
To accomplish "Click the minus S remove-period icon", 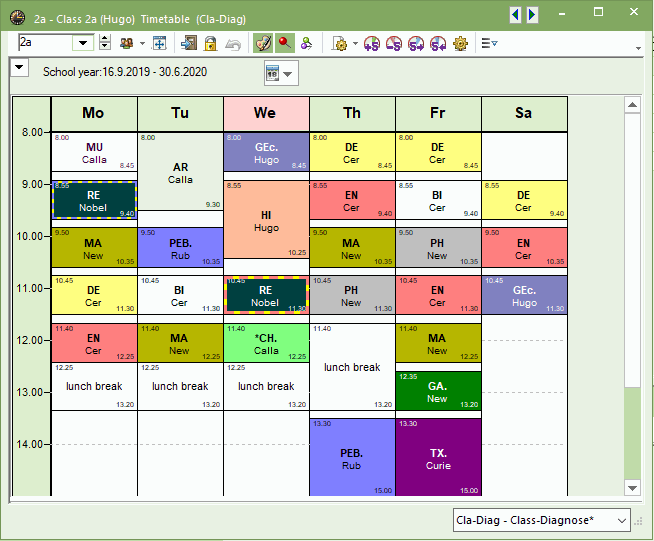I will [x=394, y=43].
